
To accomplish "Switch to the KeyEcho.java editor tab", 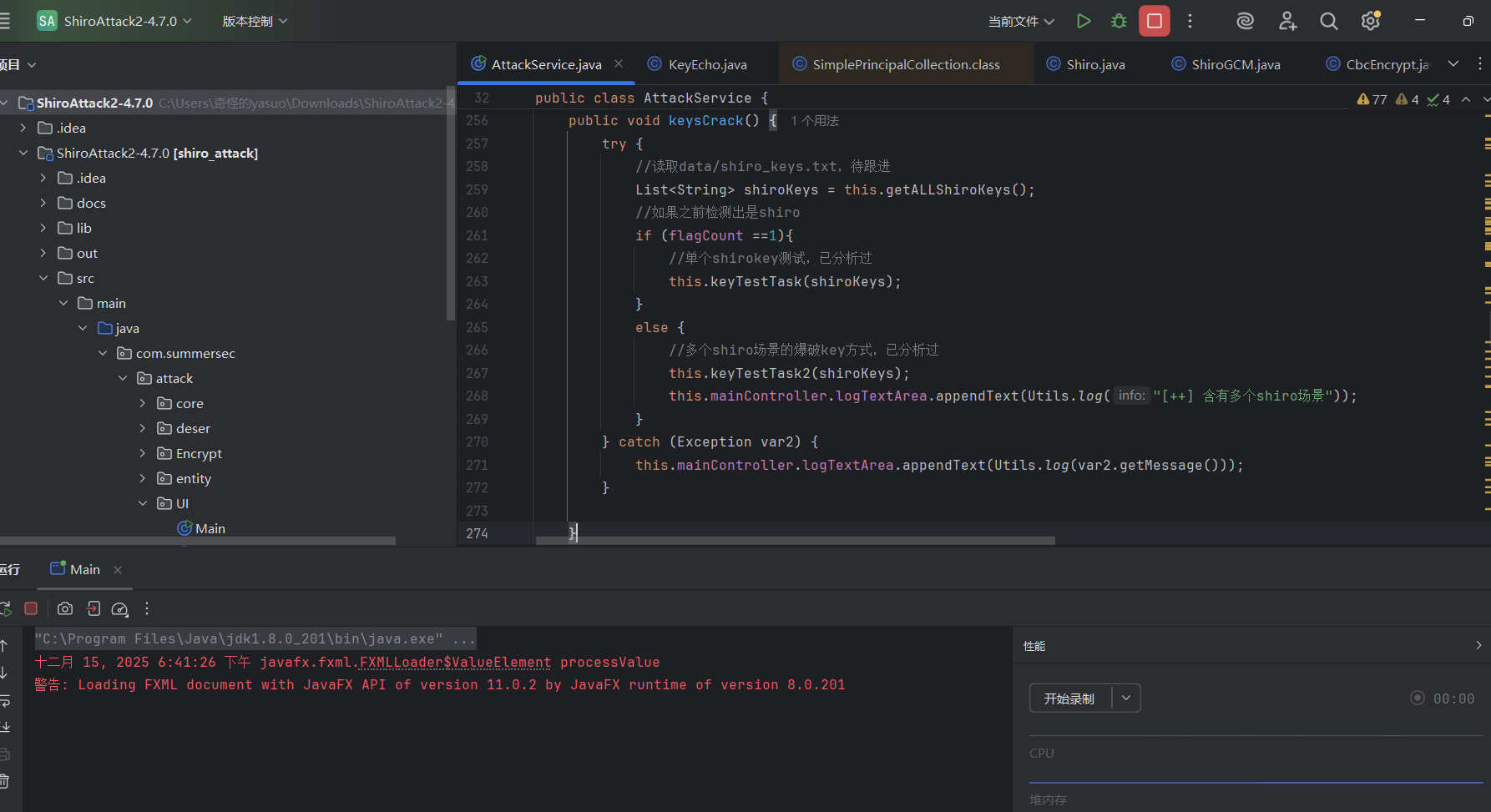I will pyautogui.click(x=706, y=64).
